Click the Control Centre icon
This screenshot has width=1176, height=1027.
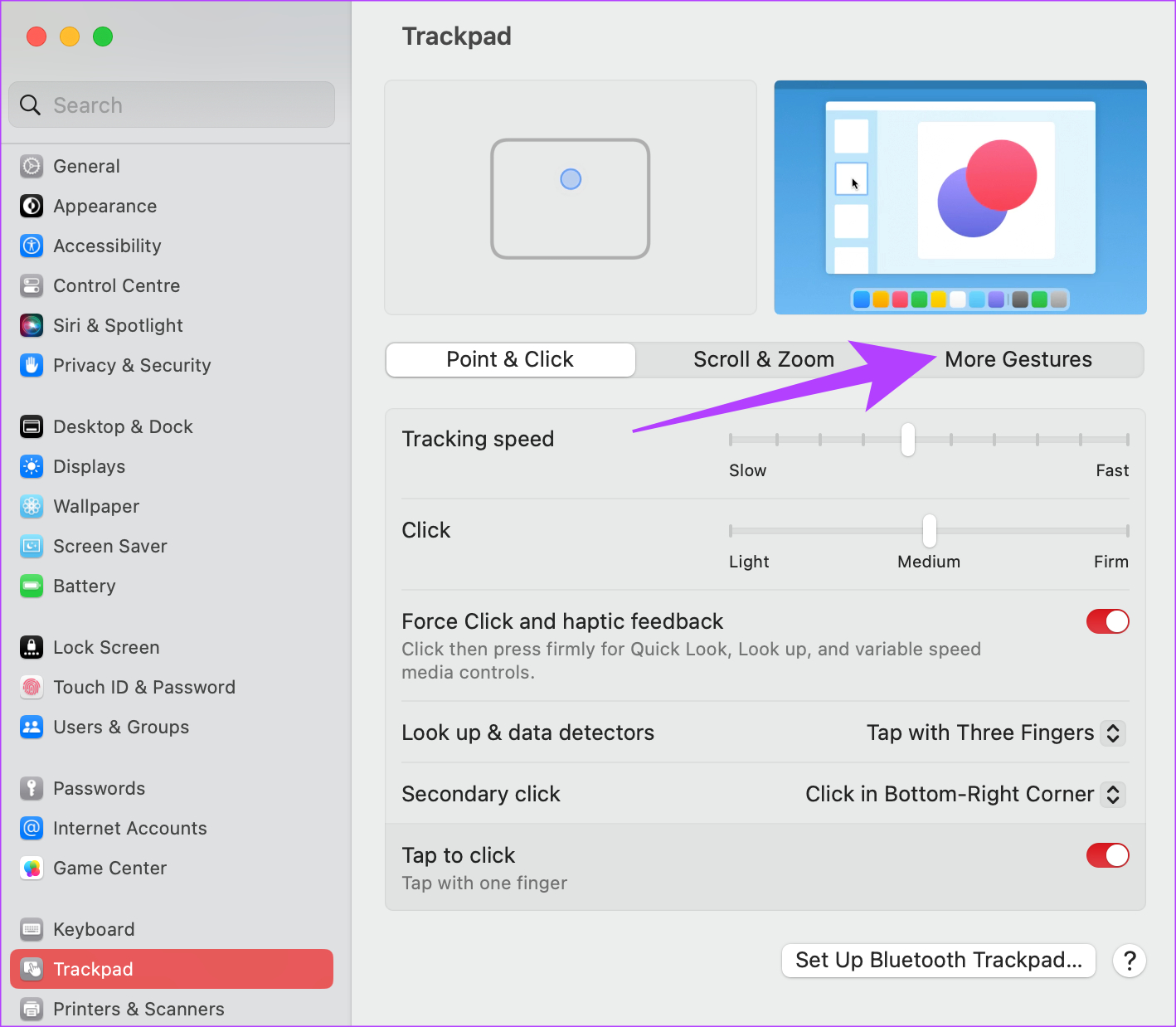(116, 285)
